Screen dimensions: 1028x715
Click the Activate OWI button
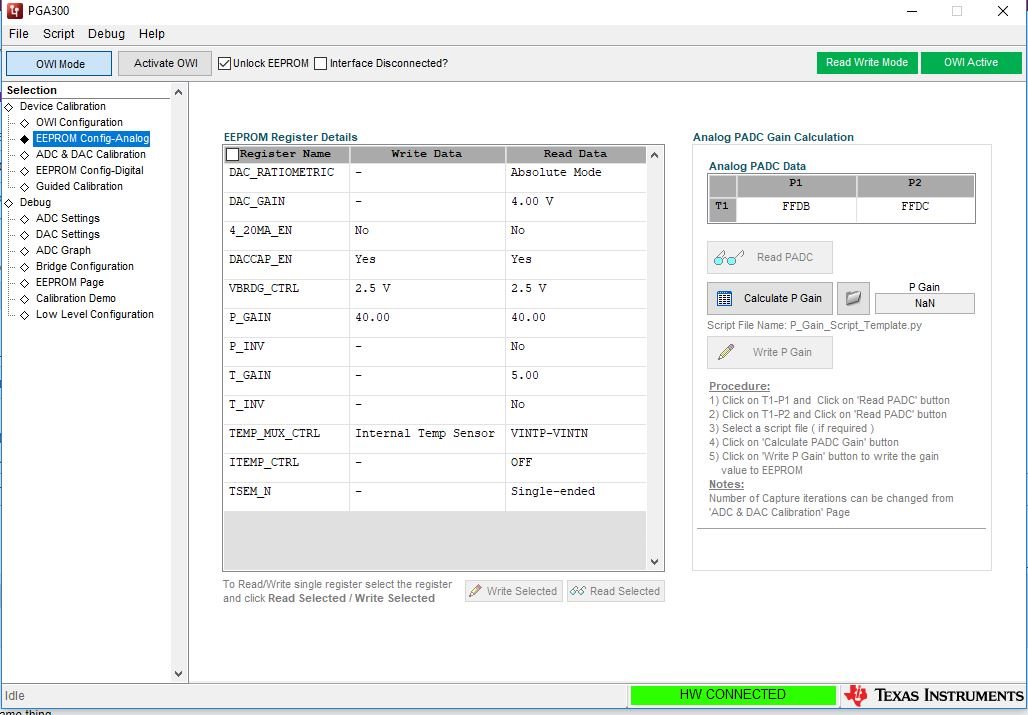click(x=165, y=64)
